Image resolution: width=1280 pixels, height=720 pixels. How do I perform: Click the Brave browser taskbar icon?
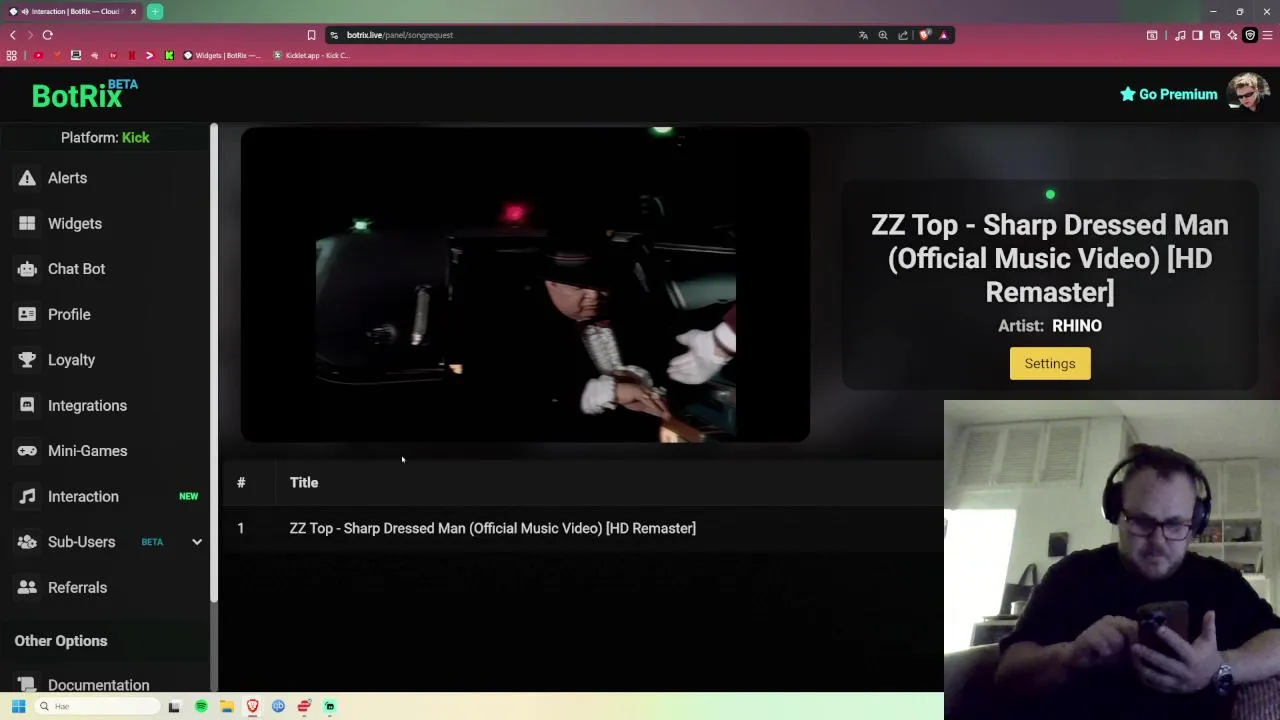coord(252,707)
